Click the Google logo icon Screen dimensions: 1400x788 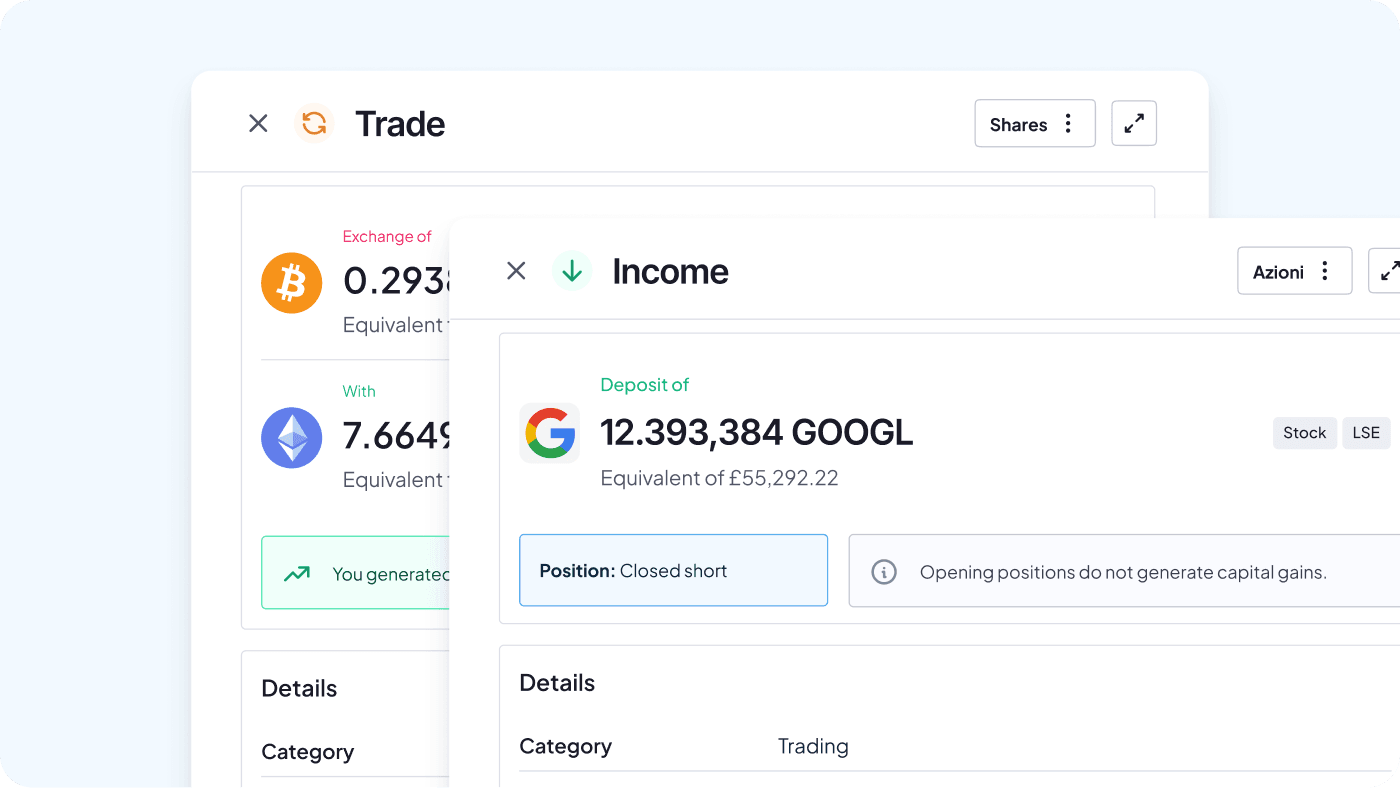click(x=549, y=433)
